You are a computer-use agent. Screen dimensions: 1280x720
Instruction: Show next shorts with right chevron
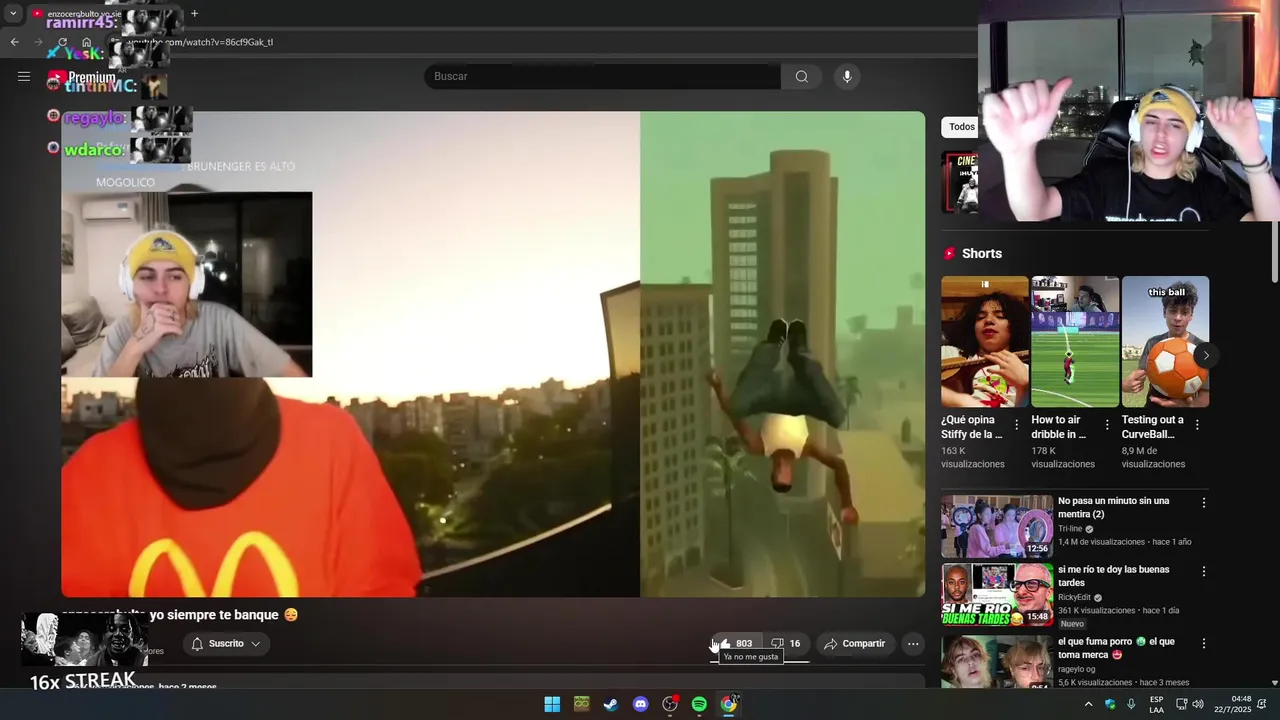click(x=1206, y=355)
